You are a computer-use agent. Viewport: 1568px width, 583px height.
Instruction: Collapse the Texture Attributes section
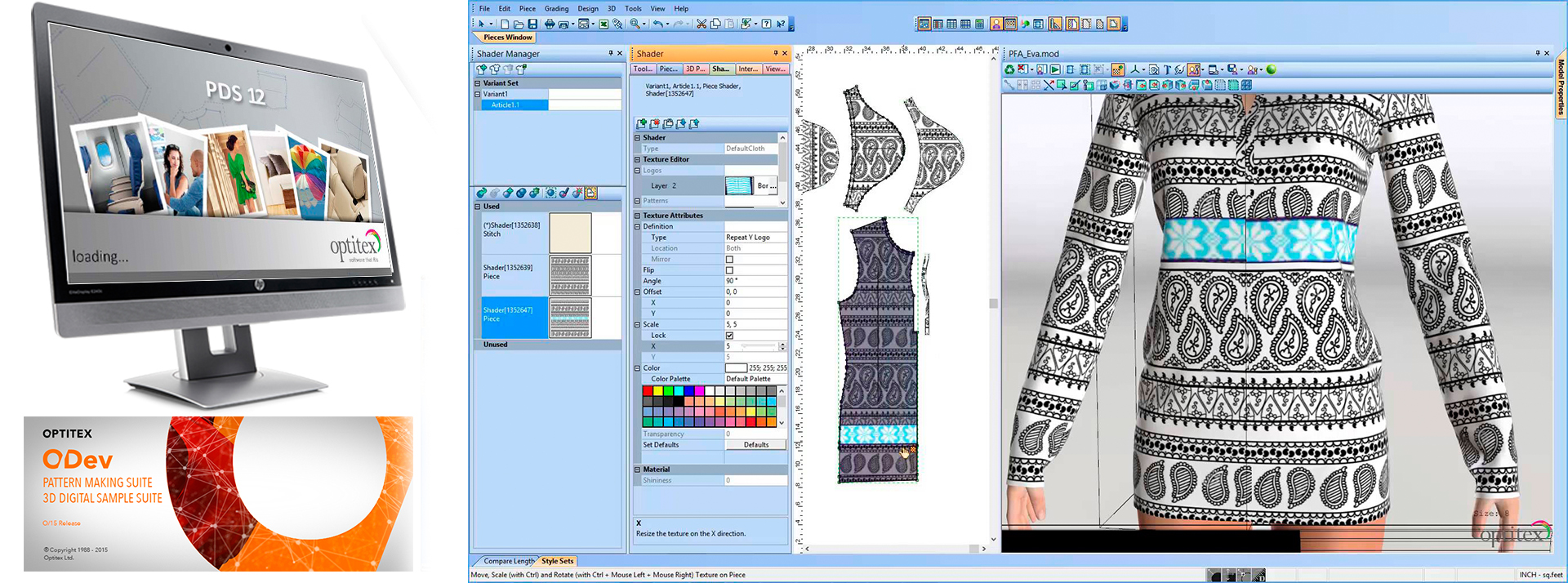click(638, 216)
